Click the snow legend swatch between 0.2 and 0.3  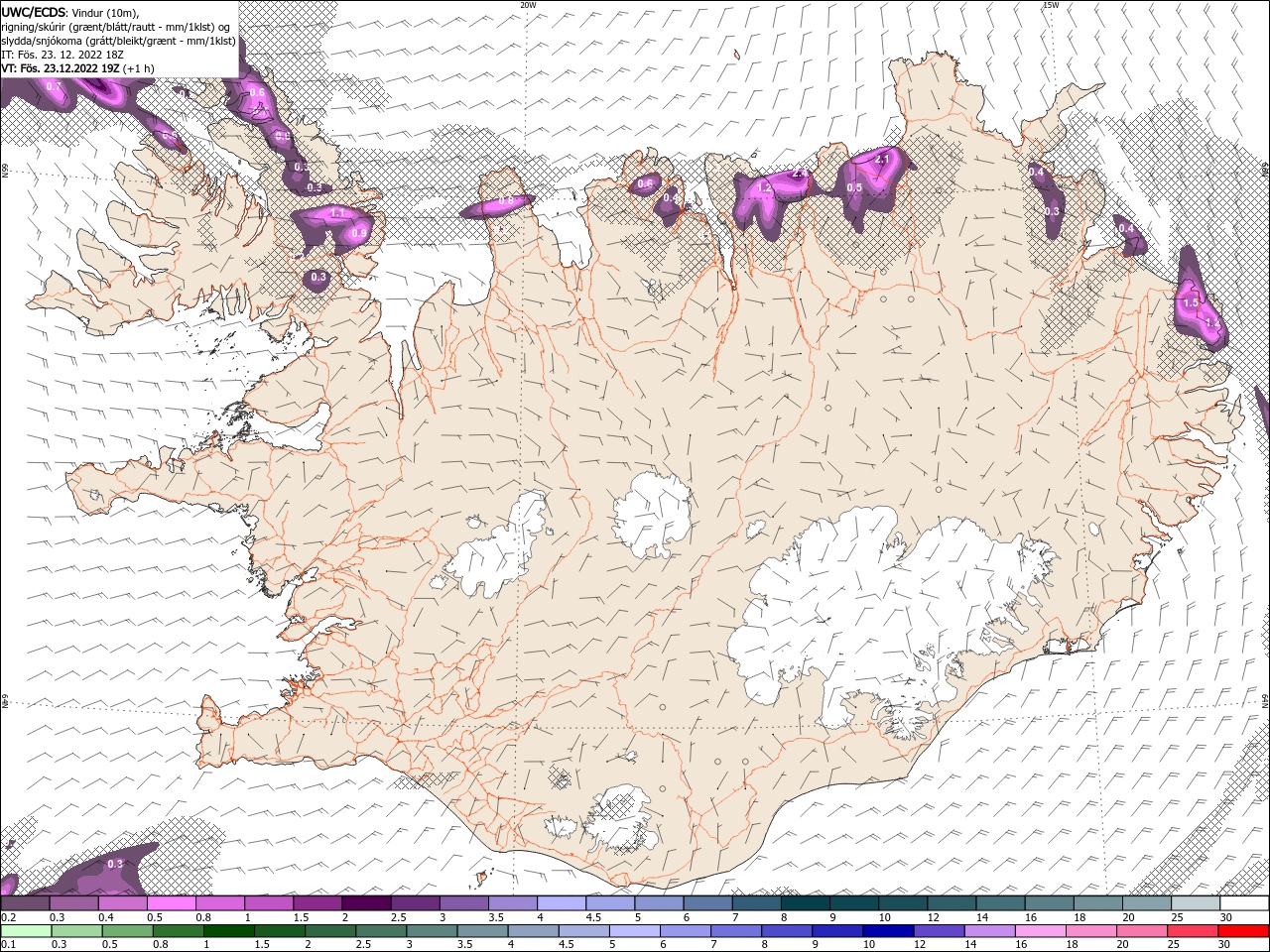pos(25,903)
